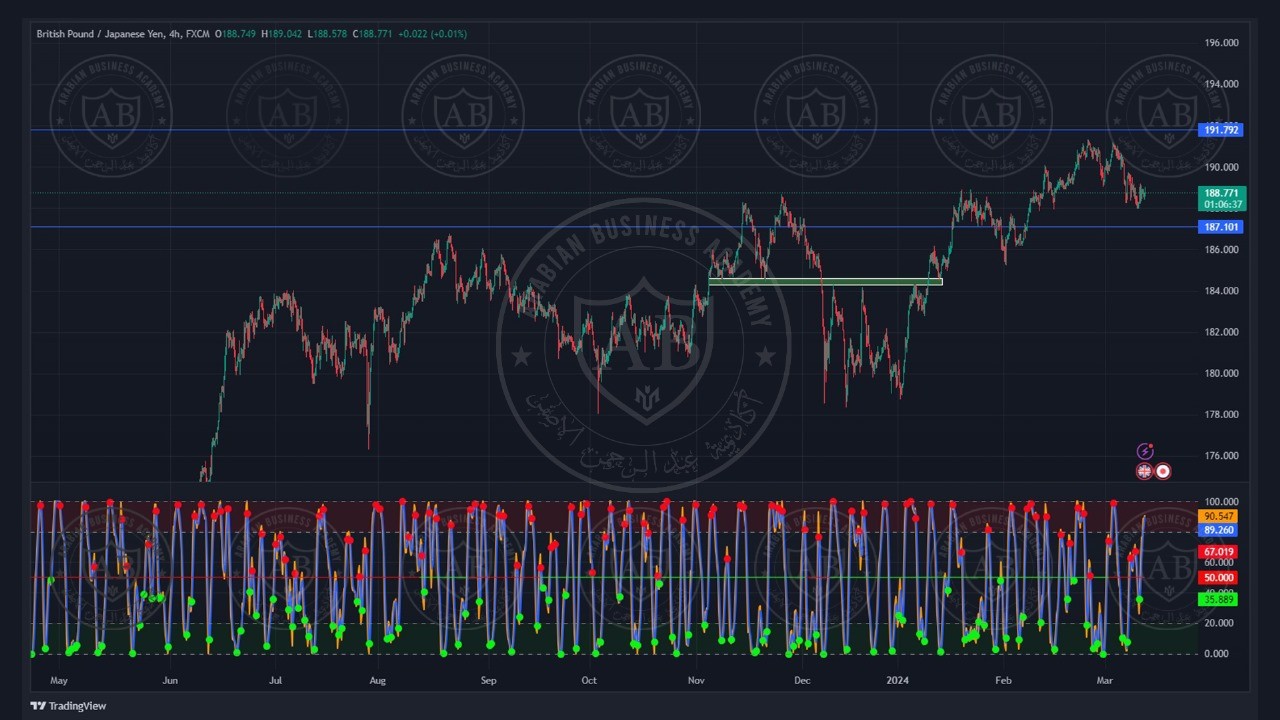Click the red 67.019 indicator value label
1280x720 pixels.
click(1218, 552)
